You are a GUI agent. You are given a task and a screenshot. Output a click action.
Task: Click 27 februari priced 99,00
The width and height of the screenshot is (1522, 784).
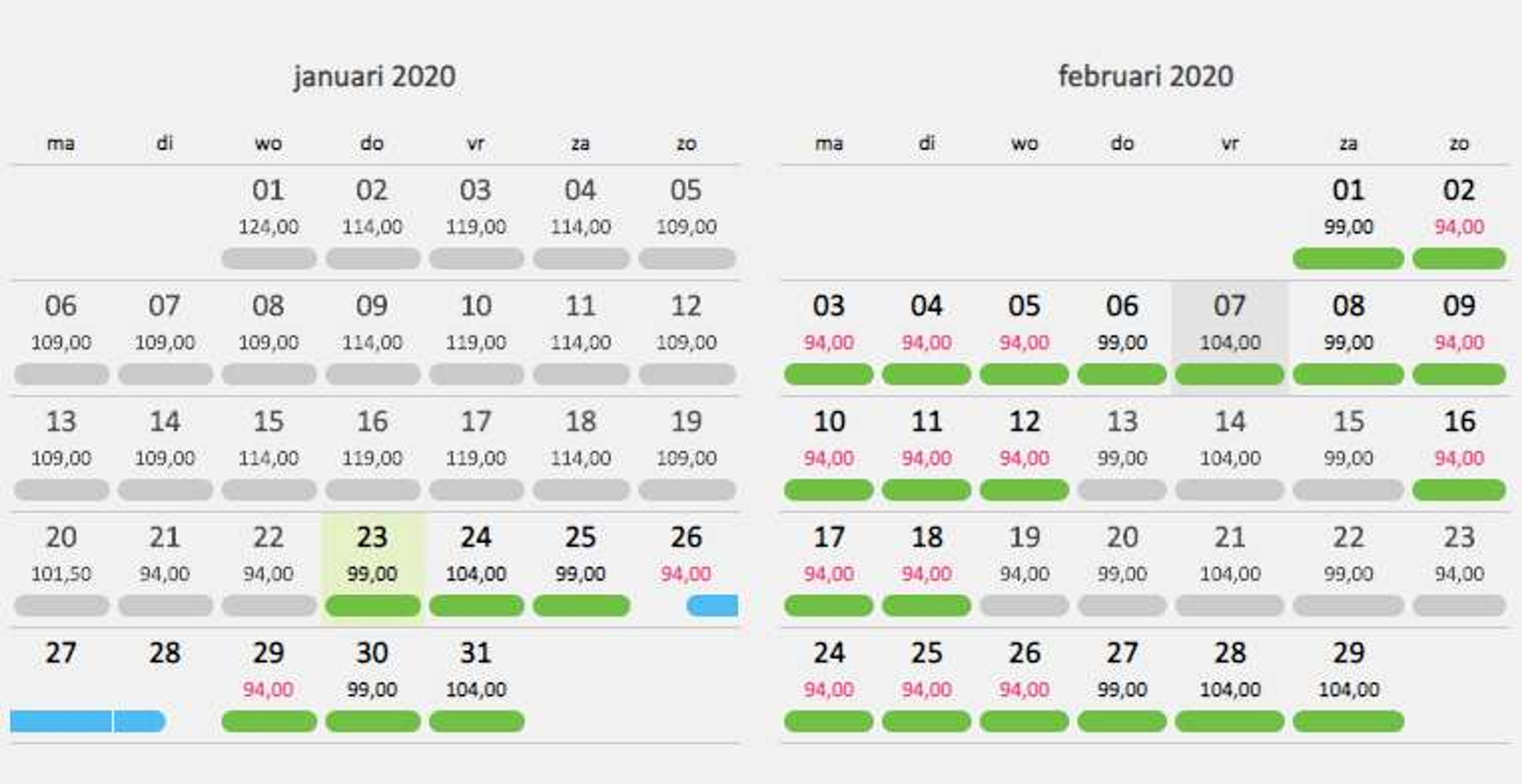(1122, 681)
